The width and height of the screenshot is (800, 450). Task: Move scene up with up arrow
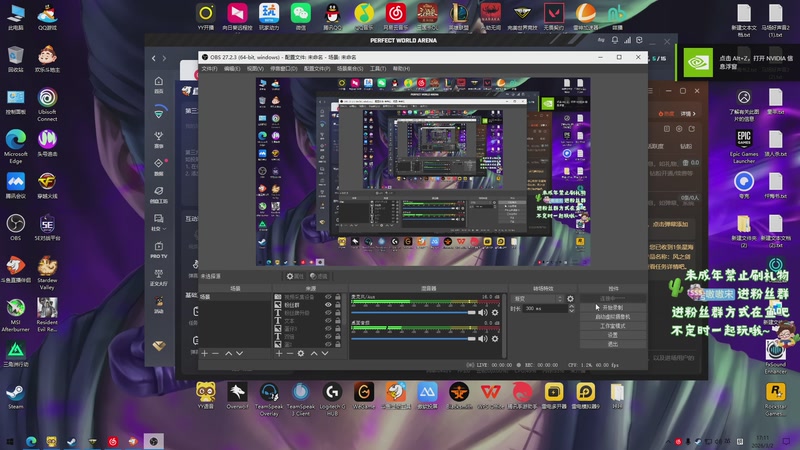click(x=229, y=353)
